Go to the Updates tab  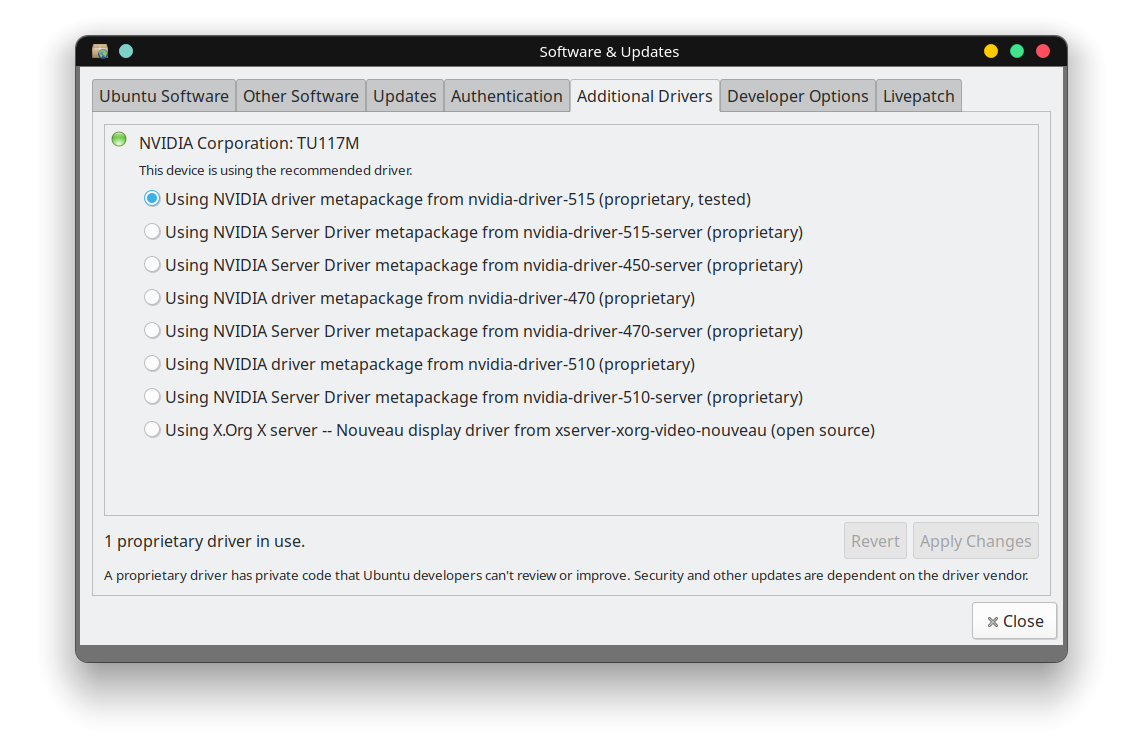coord(404,96)
